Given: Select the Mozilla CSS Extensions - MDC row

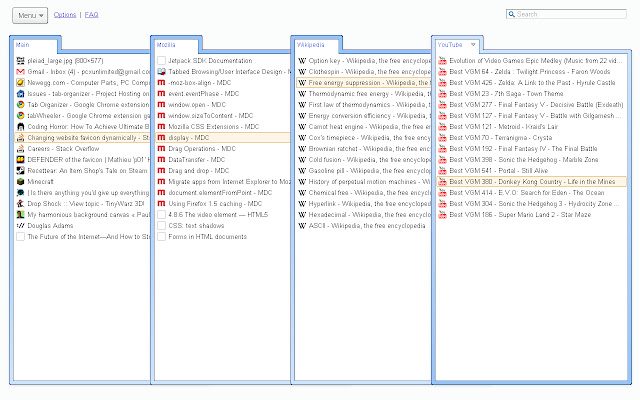Looking at the screenshot, I should point(223,127).
